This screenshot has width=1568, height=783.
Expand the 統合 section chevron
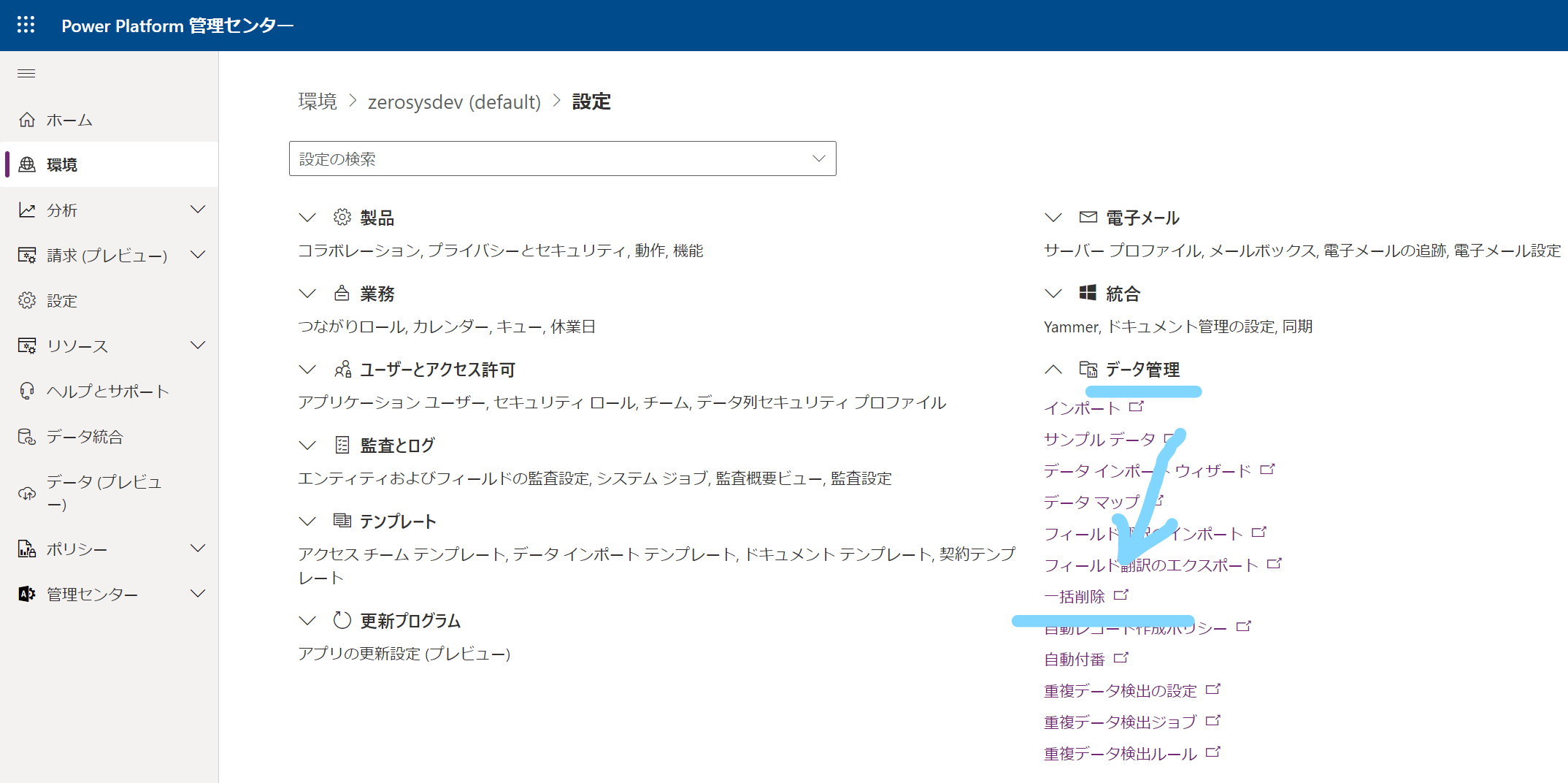coord(1053,294)
